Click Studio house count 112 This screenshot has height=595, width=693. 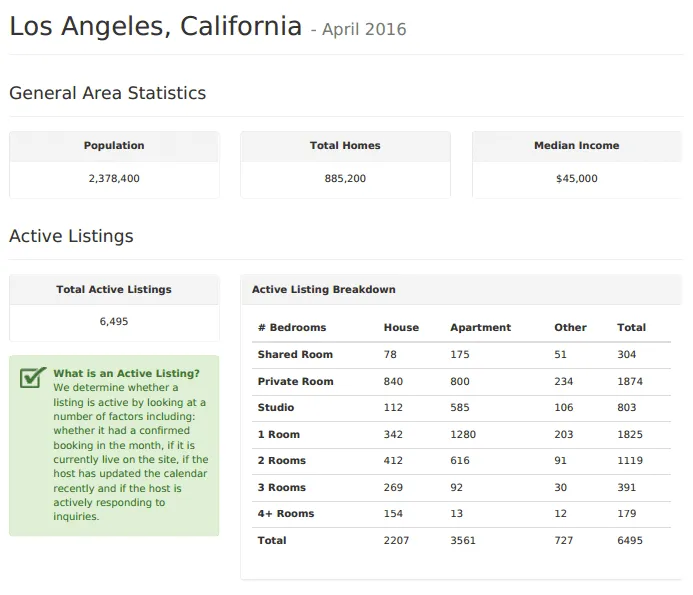tap(393, 408)
